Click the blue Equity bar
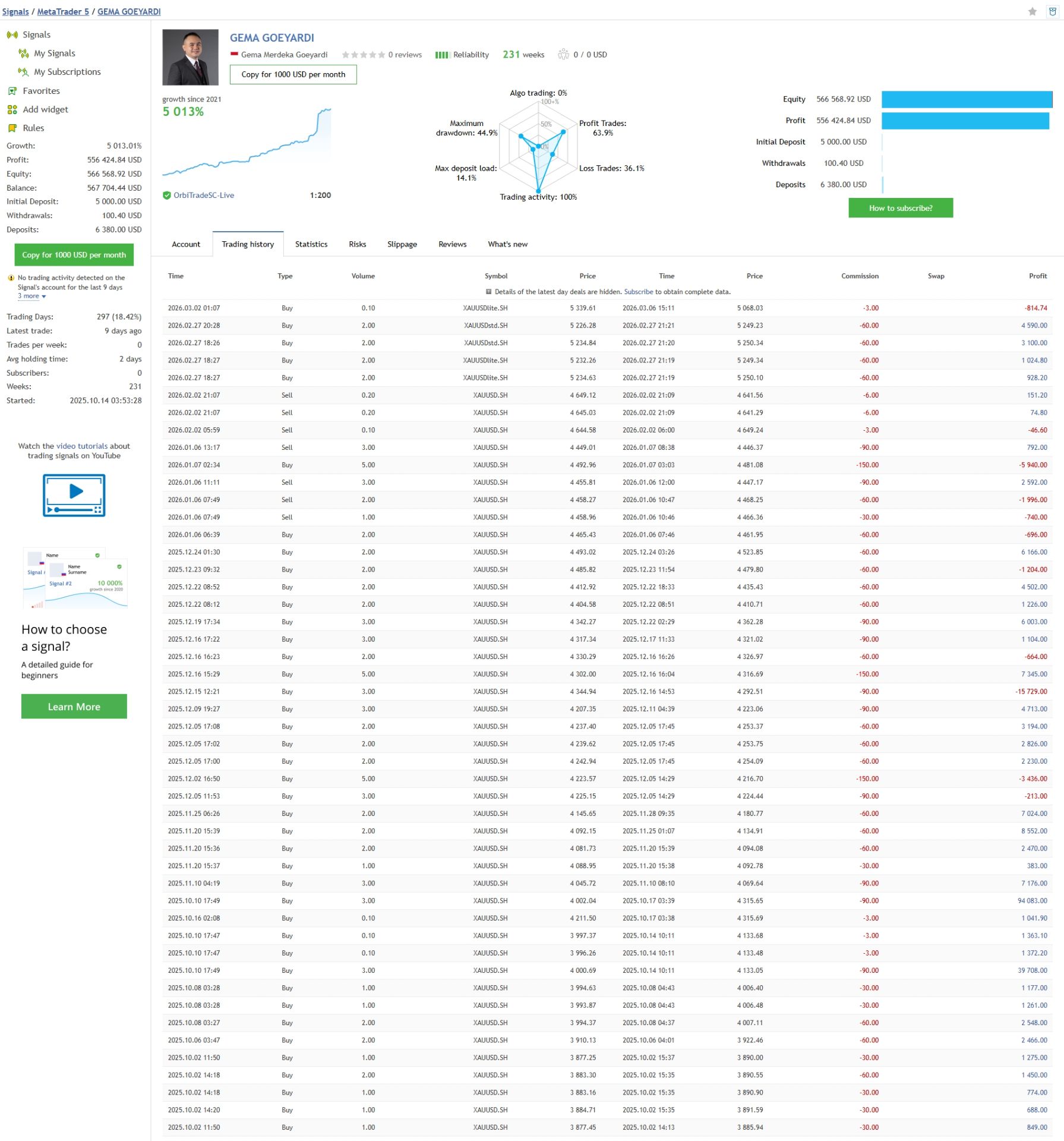 pyautogui.click(x=966, y=99)
